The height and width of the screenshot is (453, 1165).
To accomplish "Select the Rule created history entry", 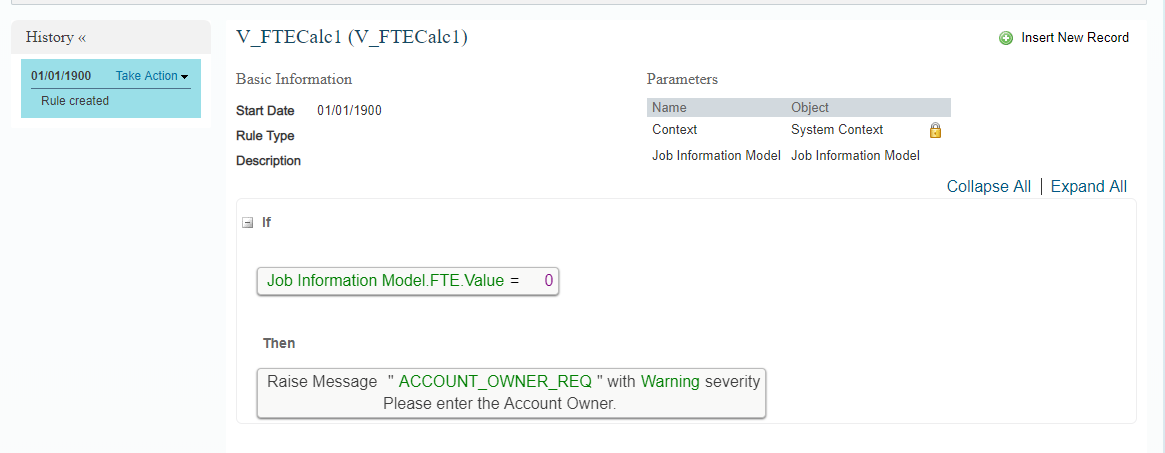I will pyautogui.click(x=75, y=101).
